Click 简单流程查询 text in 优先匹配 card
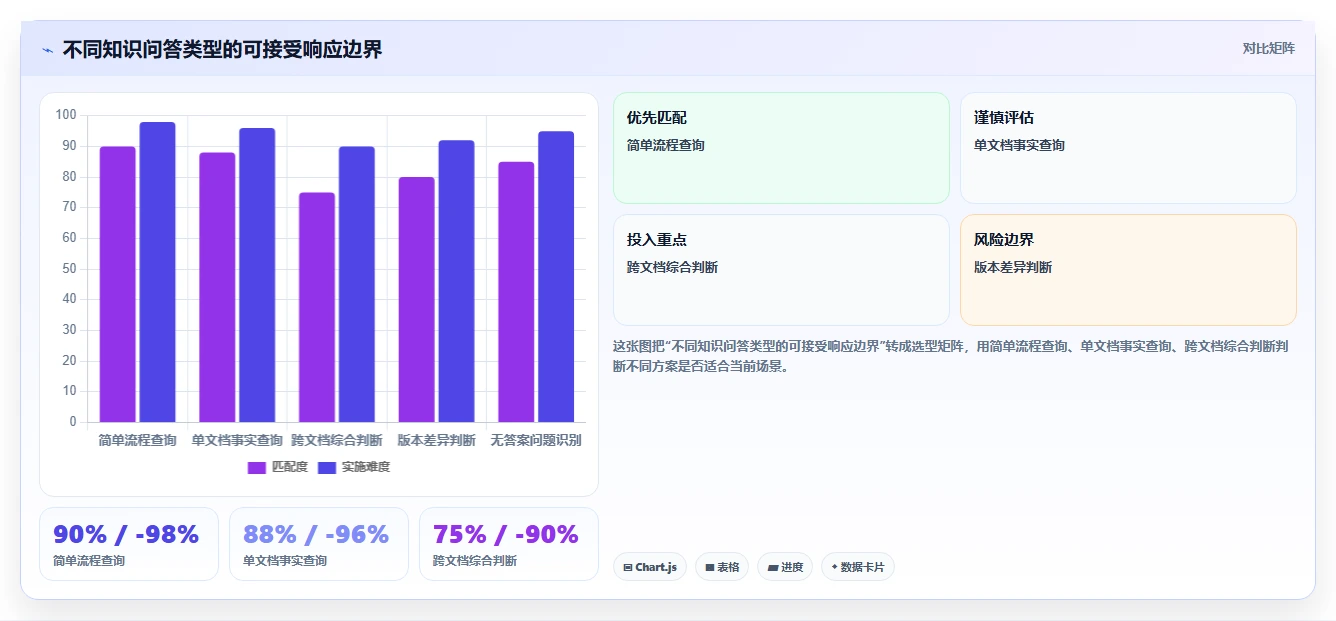Viewport: 1336px width, 621px height. pos(666,145)
